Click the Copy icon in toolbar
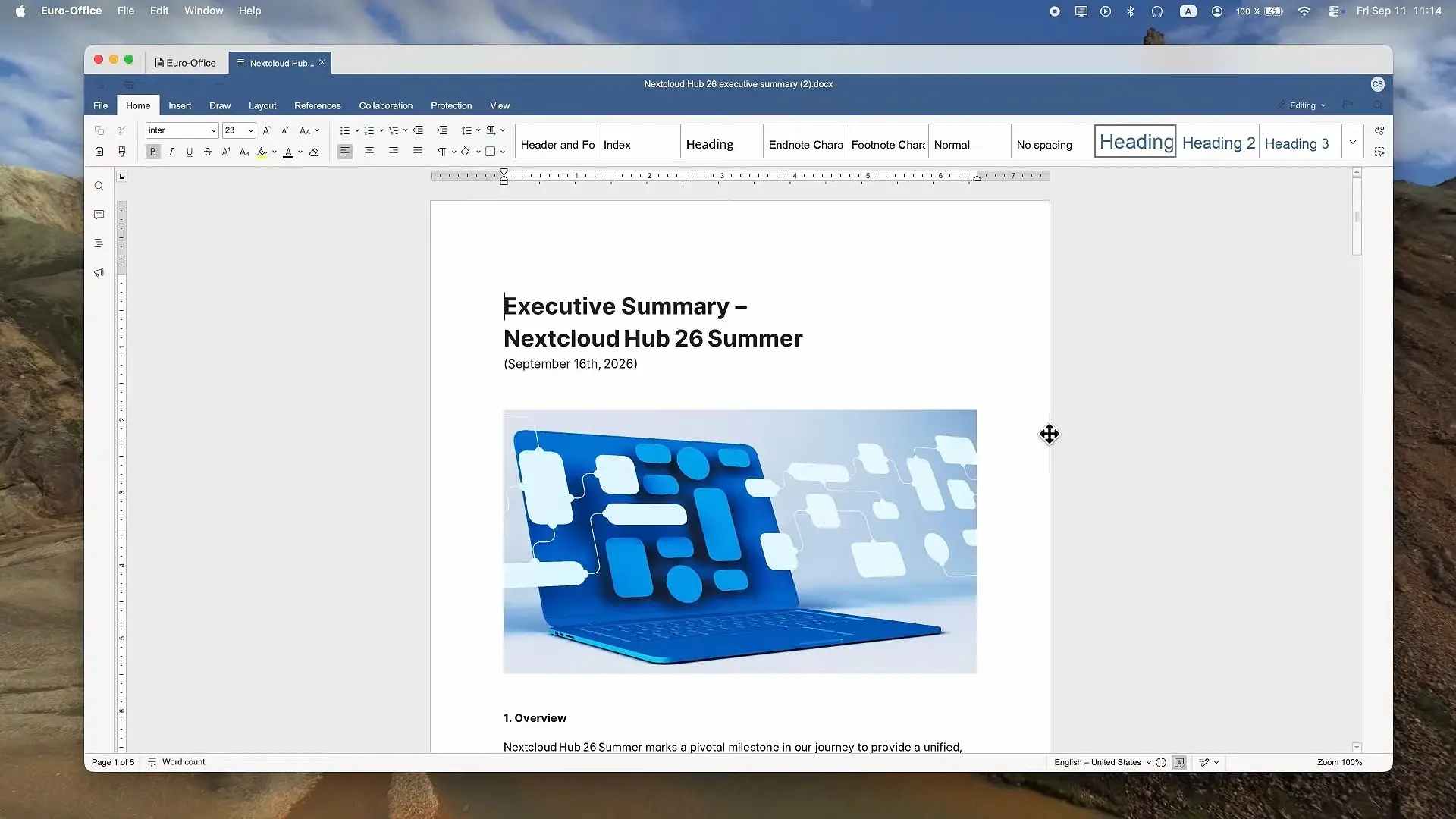Screen dimensions: 1456x819 coord(99,130)
